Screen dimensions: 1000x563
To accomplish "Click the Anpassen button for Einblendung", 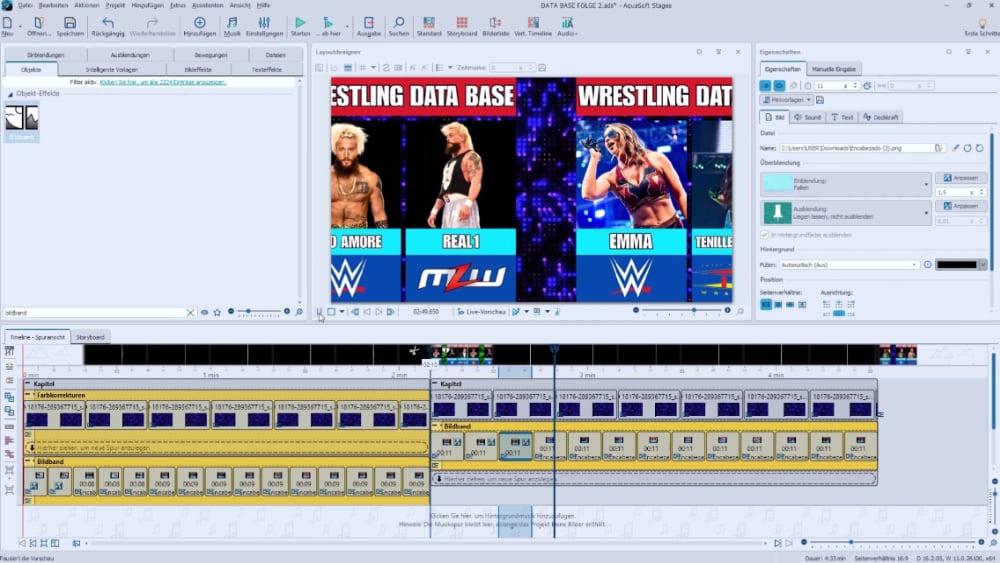I will 960,177.
